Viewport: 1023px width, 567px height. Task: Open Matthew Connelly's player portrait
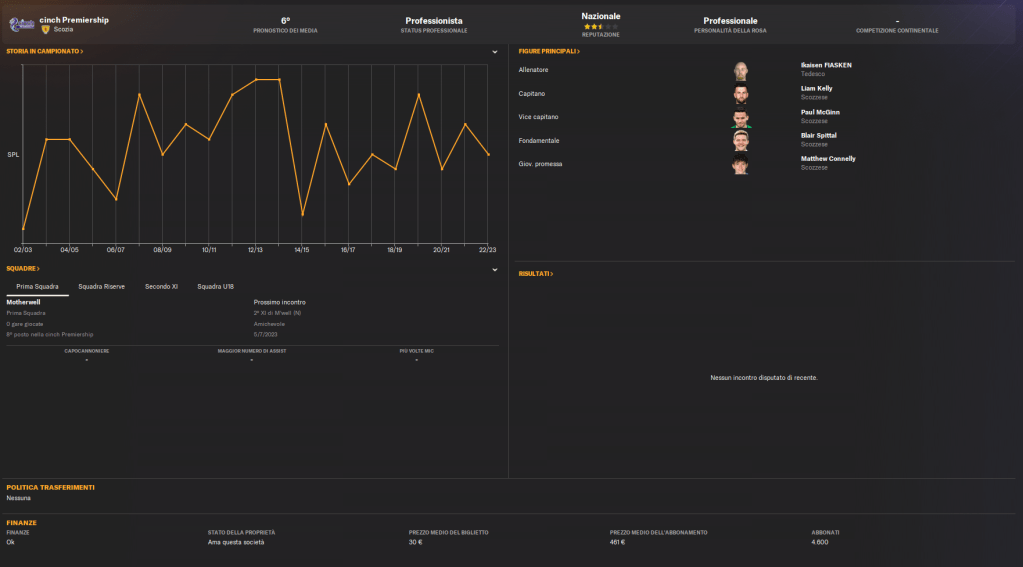pyautogui.click(x=740, y=164)
